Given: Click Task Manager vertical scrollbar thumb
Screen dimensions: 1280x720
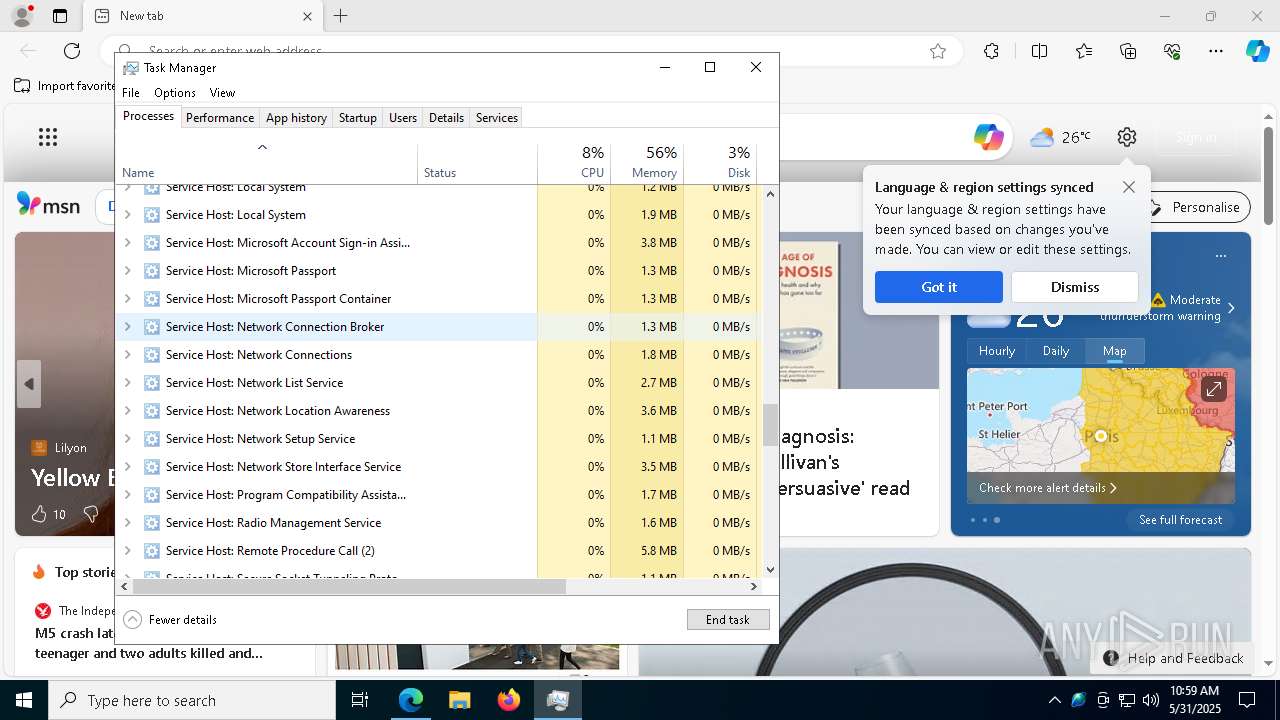Looking at the screenshot, I should (x=770, y=424).
